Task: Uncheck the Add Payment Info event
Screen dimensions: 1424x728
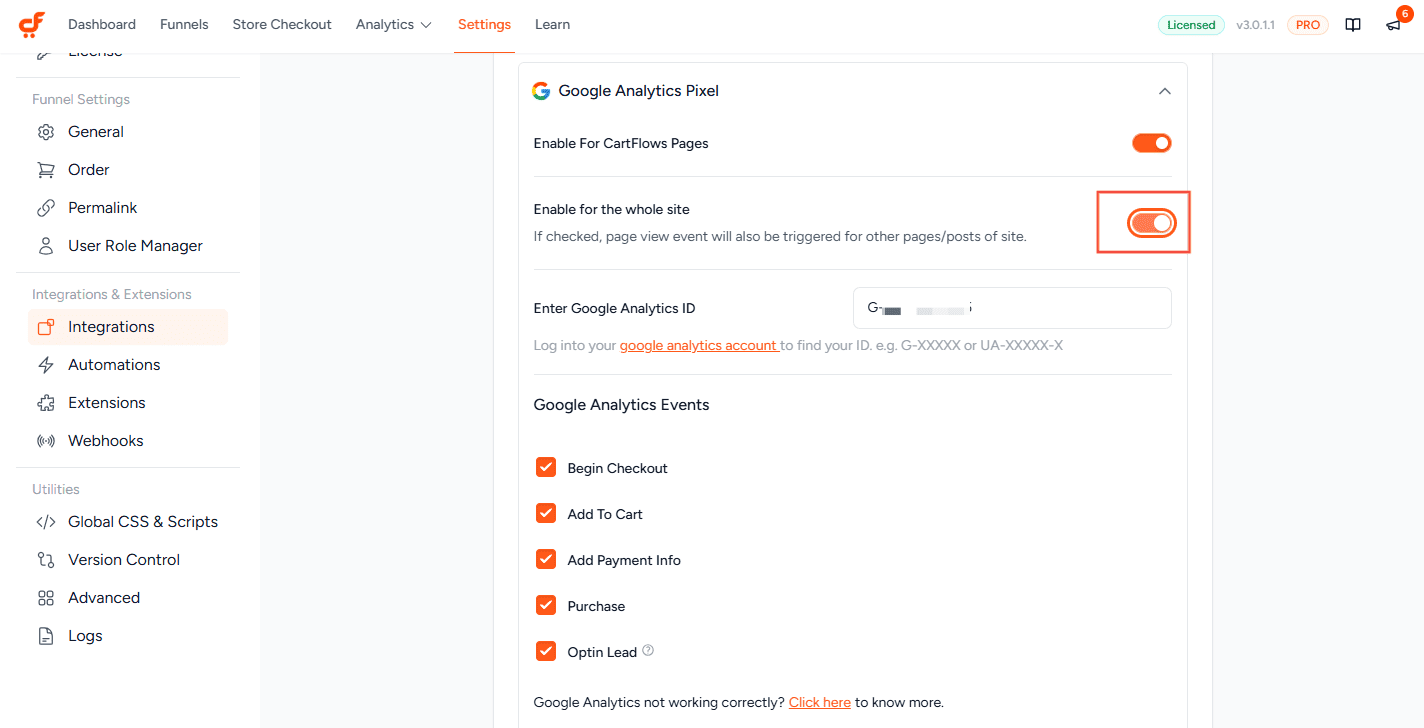Action: [x=546, y=559]
